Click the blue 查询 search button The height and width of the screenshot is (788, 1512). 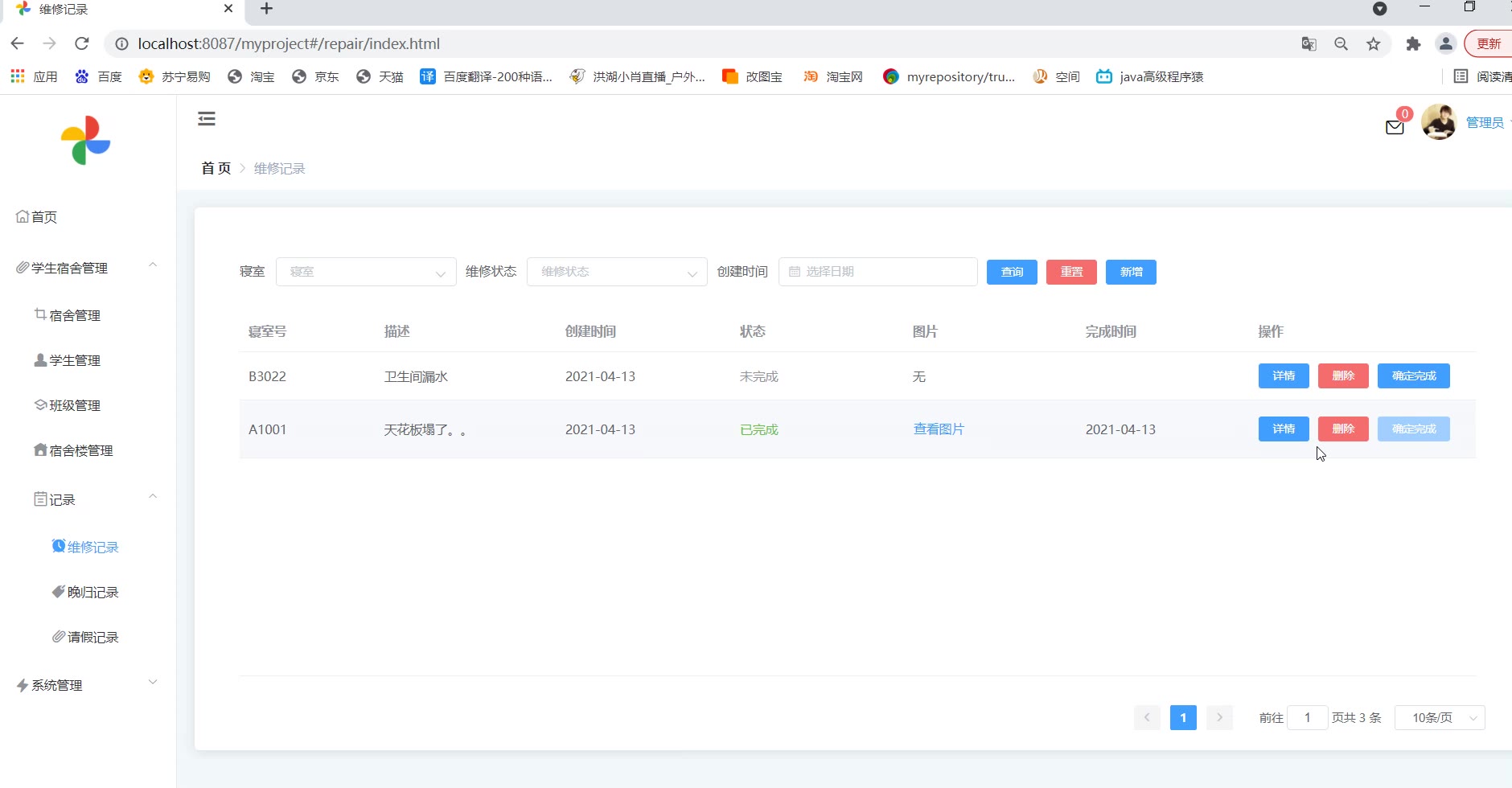[x=1012, y=272]
